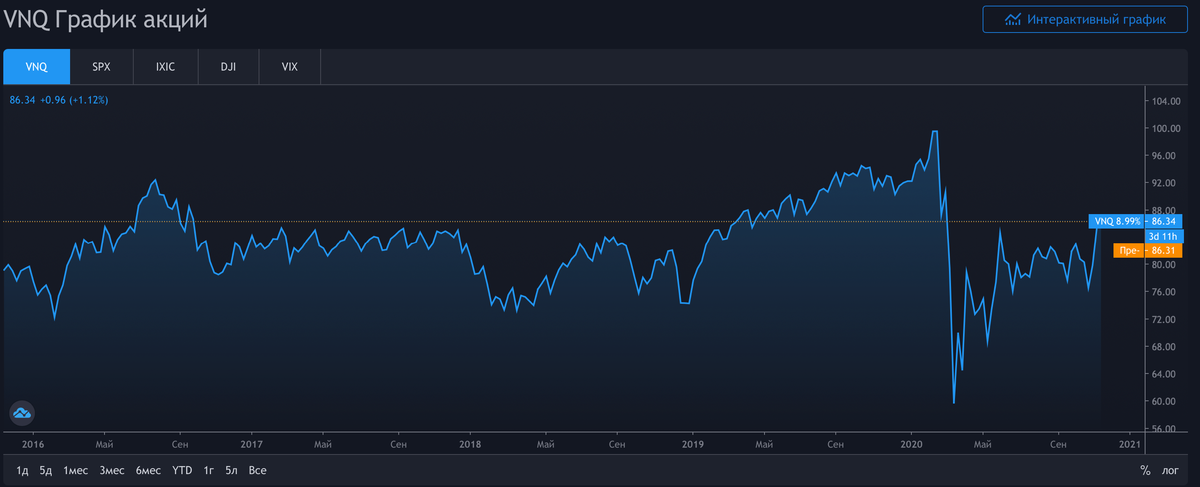This screenshot has width=1200, height=487.
Task: Click the 86.34 +0.96 (+1.12%) quote text
Action: [x=58, y=100]
